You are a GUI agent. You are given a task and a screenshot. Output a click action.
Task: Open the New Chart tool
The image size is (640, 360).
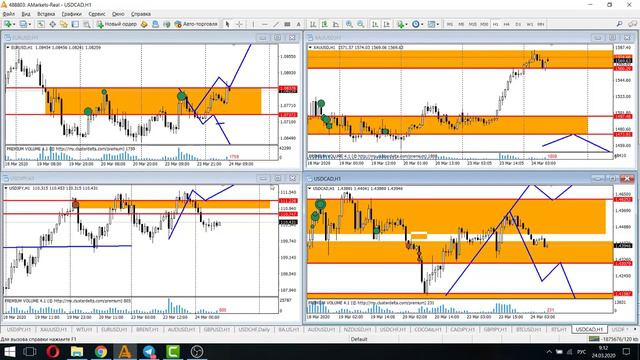(7, 24)
